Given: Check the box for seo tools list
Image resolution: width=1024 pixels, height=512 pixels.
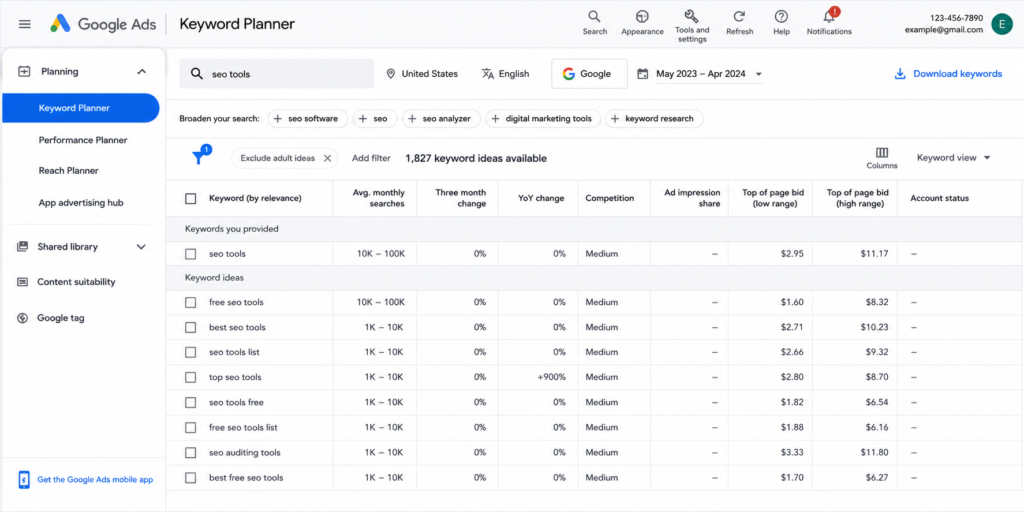Looking at the screenshot, I should coord(191,352).
